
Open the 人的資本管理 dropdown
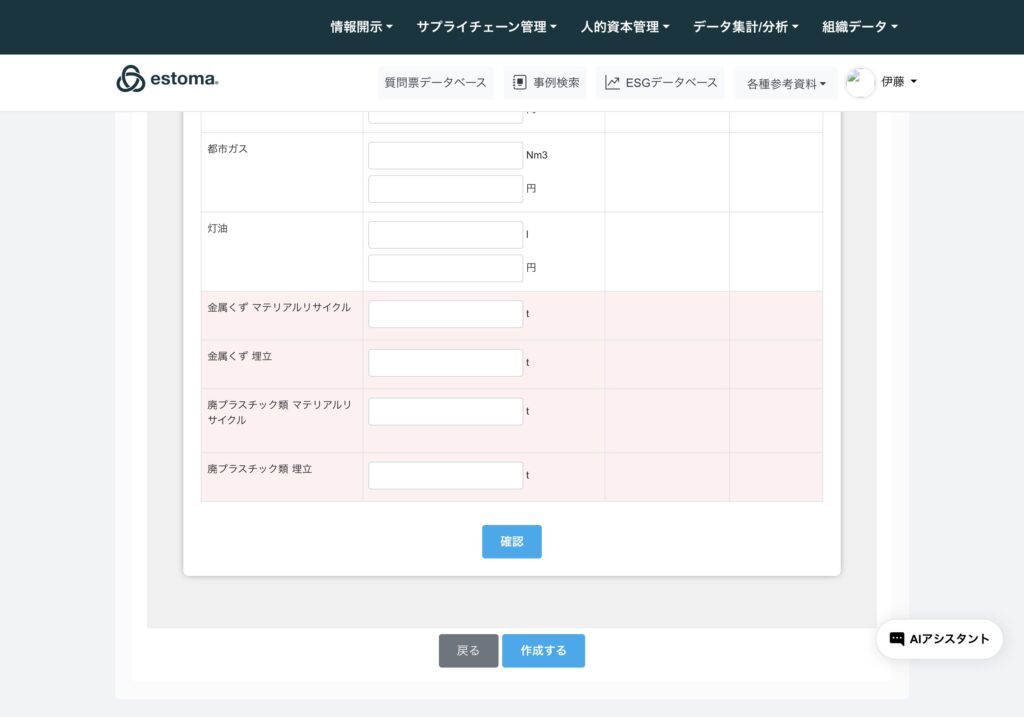click(625, 27)
